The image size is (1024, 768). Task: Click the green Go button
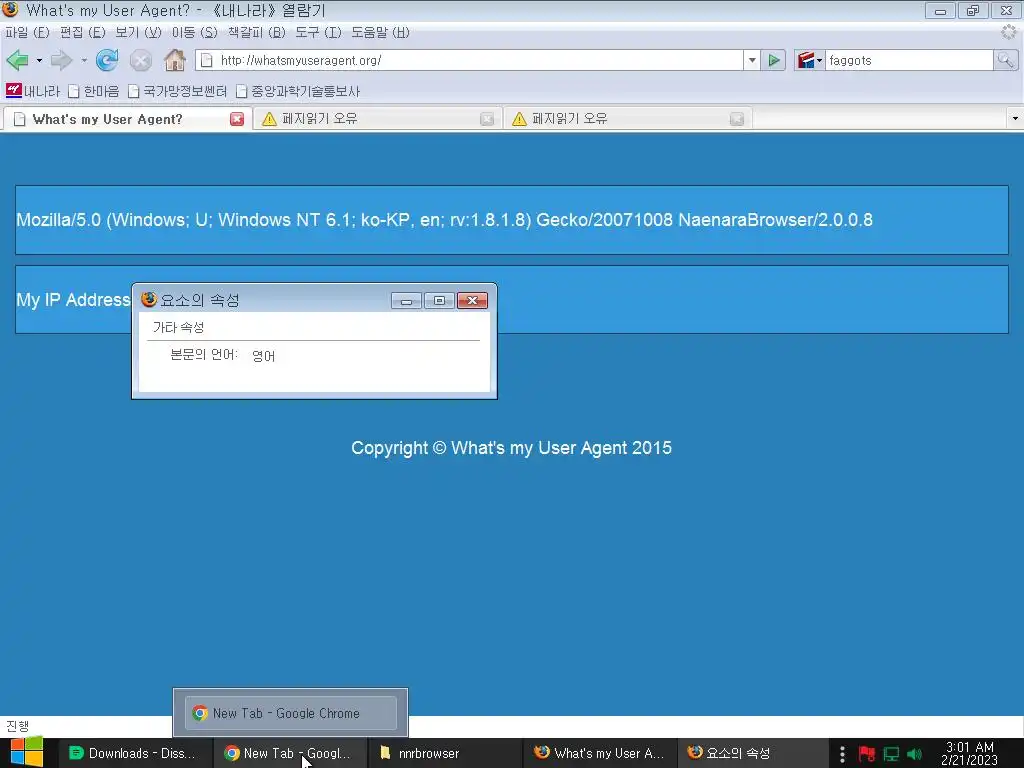pyautogui.click(x=774, y=60)
